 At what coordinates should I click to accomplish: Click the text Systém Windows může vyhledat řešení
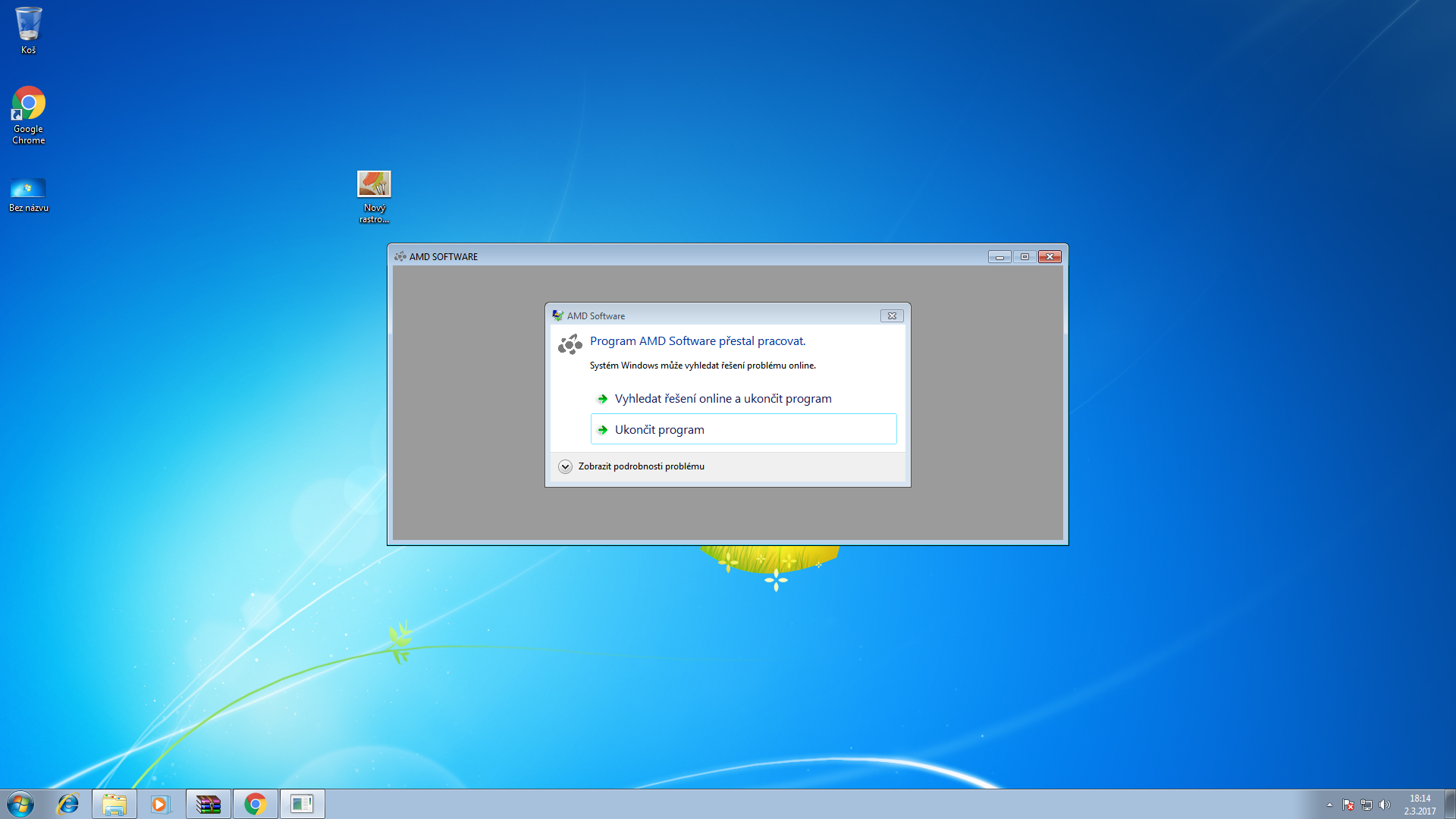click(x=702, y=366)
